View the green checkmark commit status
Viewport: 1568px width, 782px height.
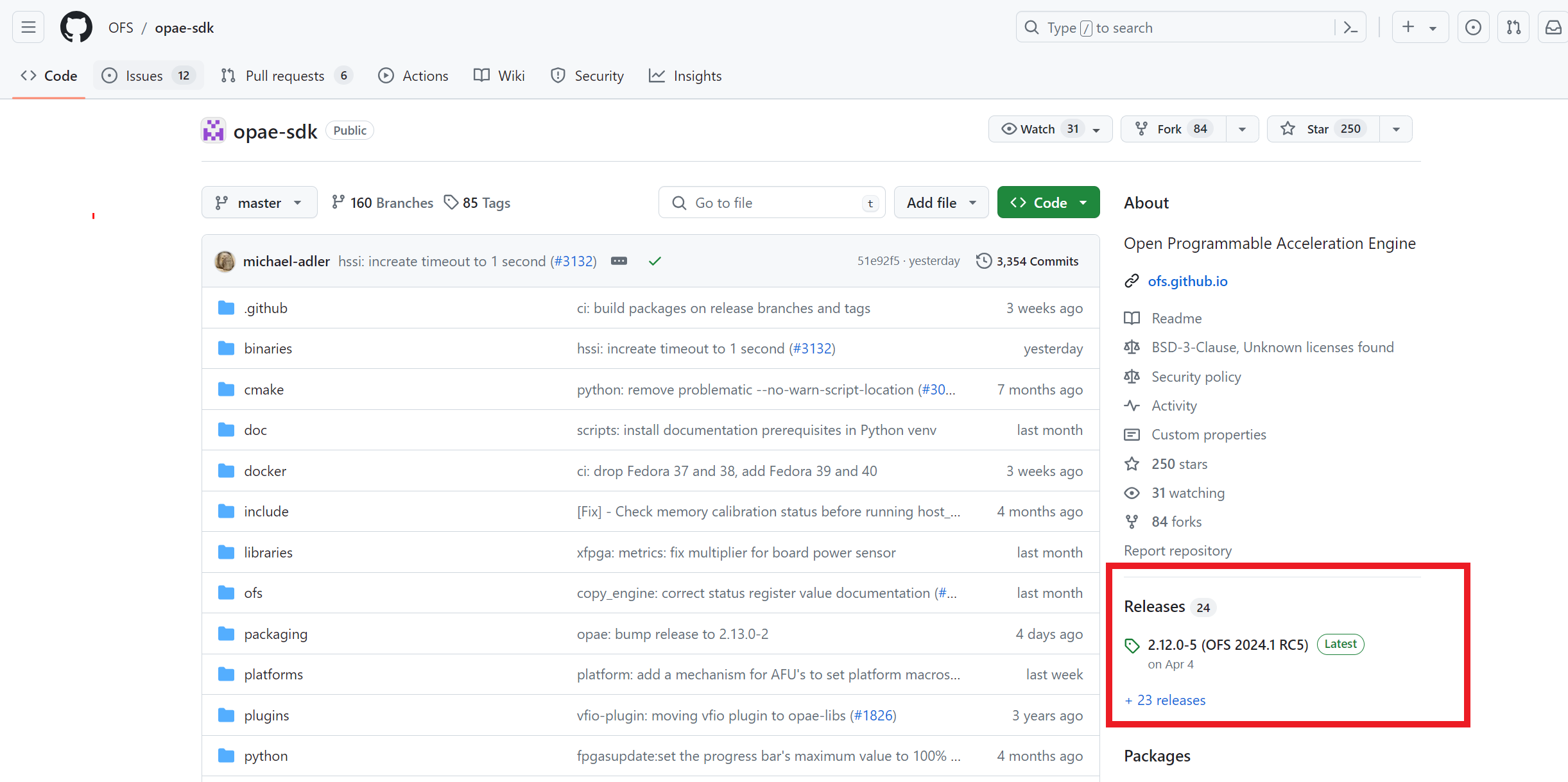655,261
